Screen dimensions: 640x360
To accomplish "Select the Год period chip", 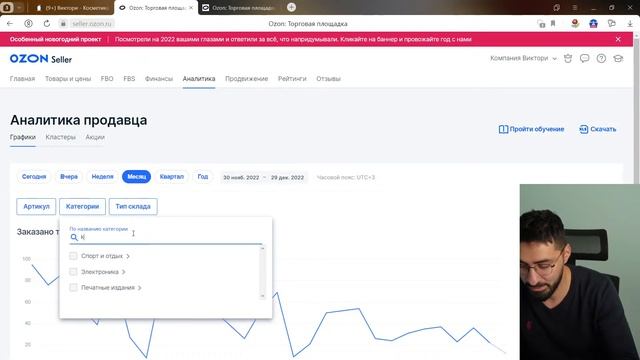I will (203, 177).
